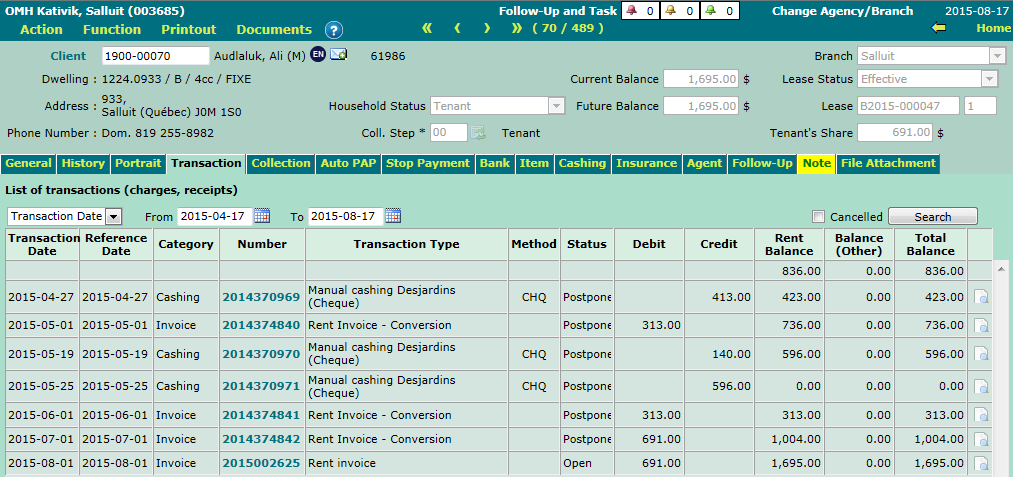This screenshot has width=1013, height=477.
Task: Click the red bell follow-up alert icon
Action: tap(632, 11)
